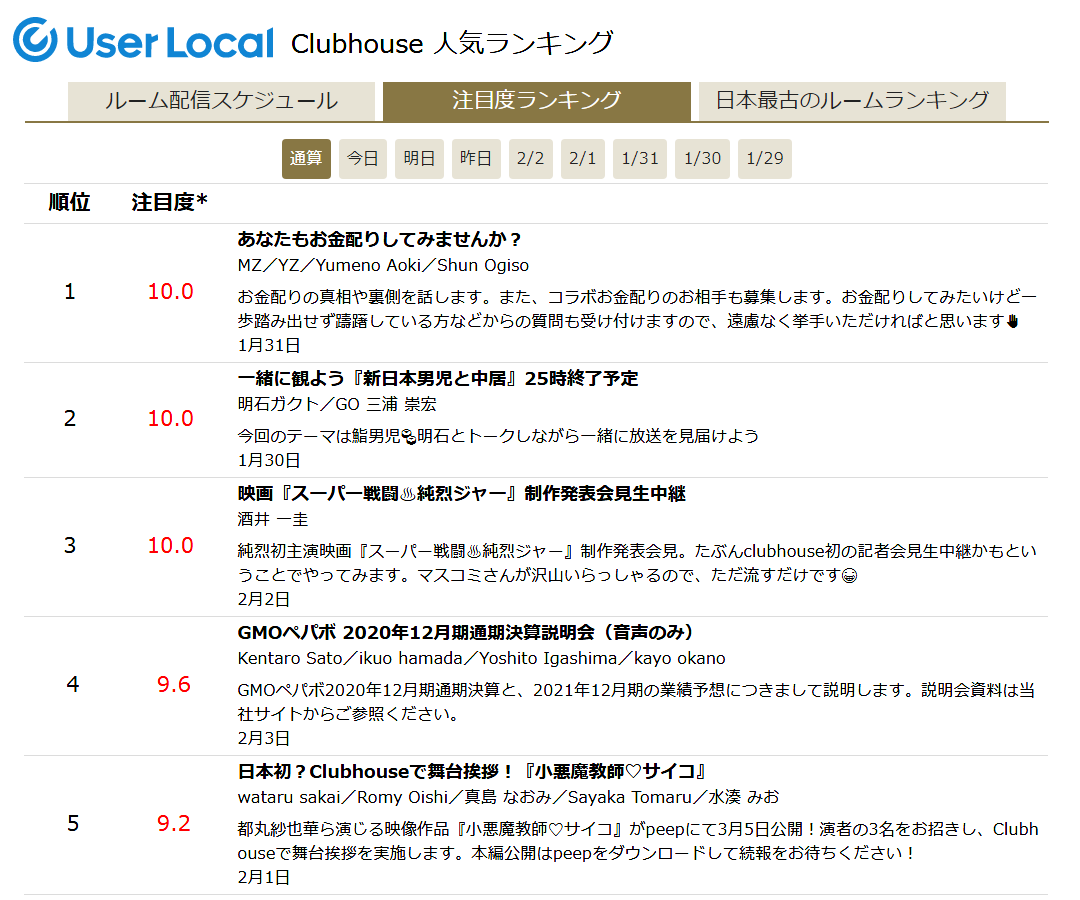The height and width of the screenshot is (900, 1080).
Task: Open the 映画『スーパー戦闘♨純烈ジャー』制作発表会見生中継 room
Action: (x=461, y=494)
